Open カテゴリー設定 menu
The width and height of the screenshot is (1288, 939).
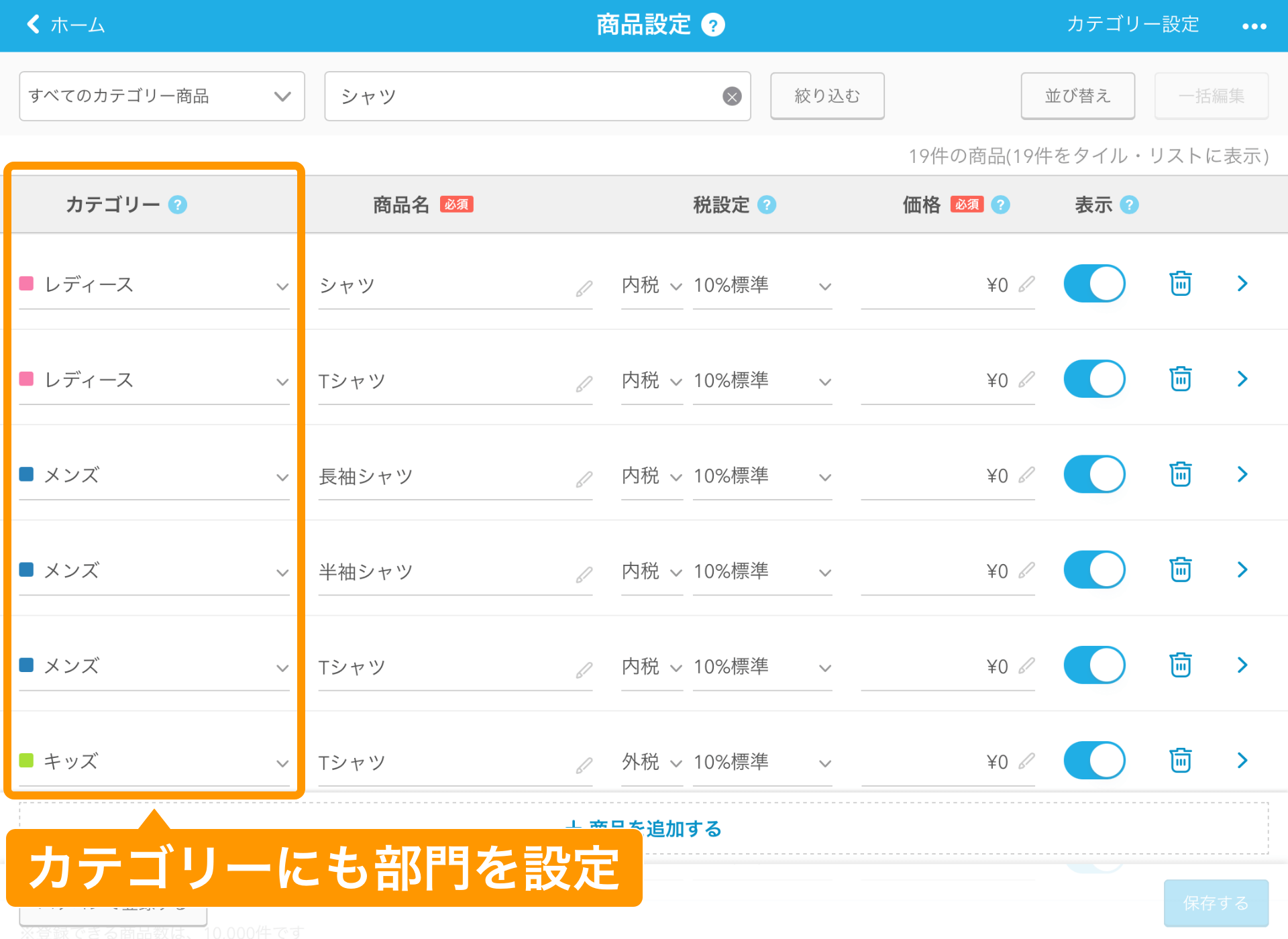[x=1131, y=26]
